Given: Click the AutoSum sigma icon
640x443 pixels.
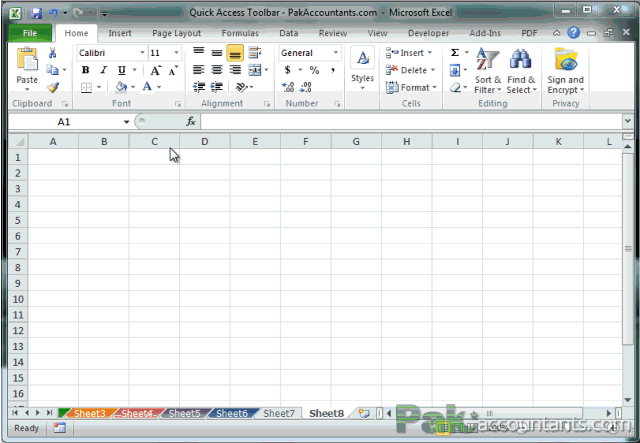Looking at the screenshot, I should 455,53.
